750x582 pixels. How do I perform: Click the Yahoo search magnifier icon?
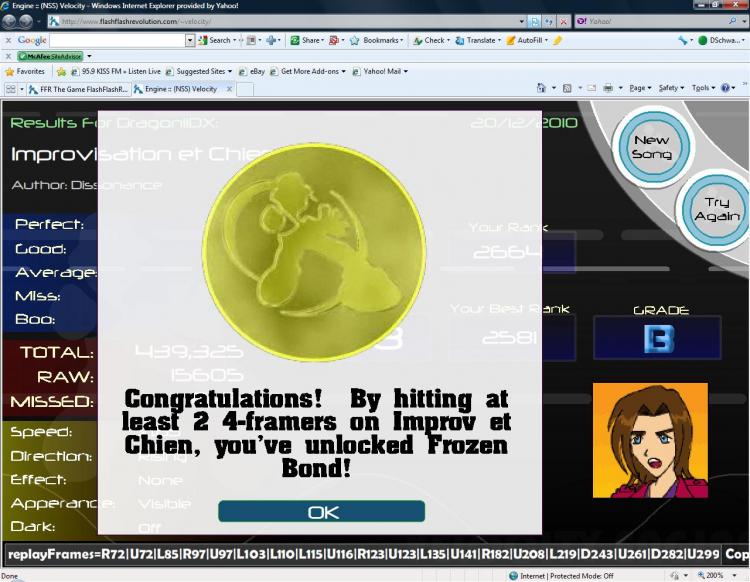click(732, 21)
